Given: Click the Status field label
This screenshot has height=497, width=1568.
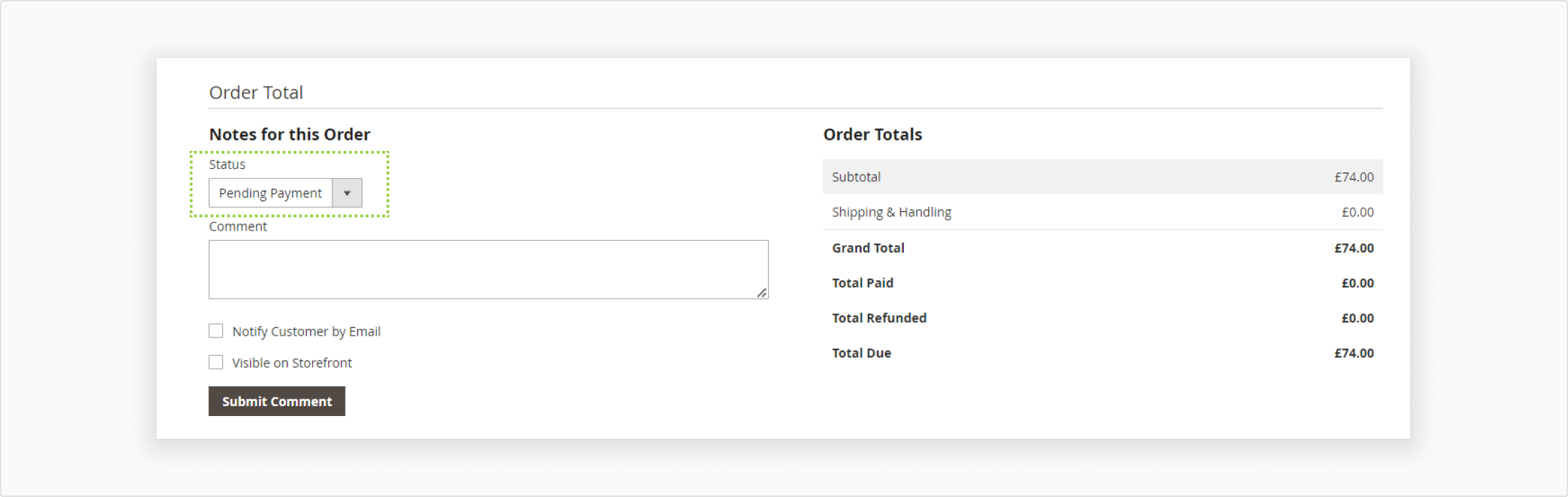Looking at the screenshot, I should [x=227, y=164].
